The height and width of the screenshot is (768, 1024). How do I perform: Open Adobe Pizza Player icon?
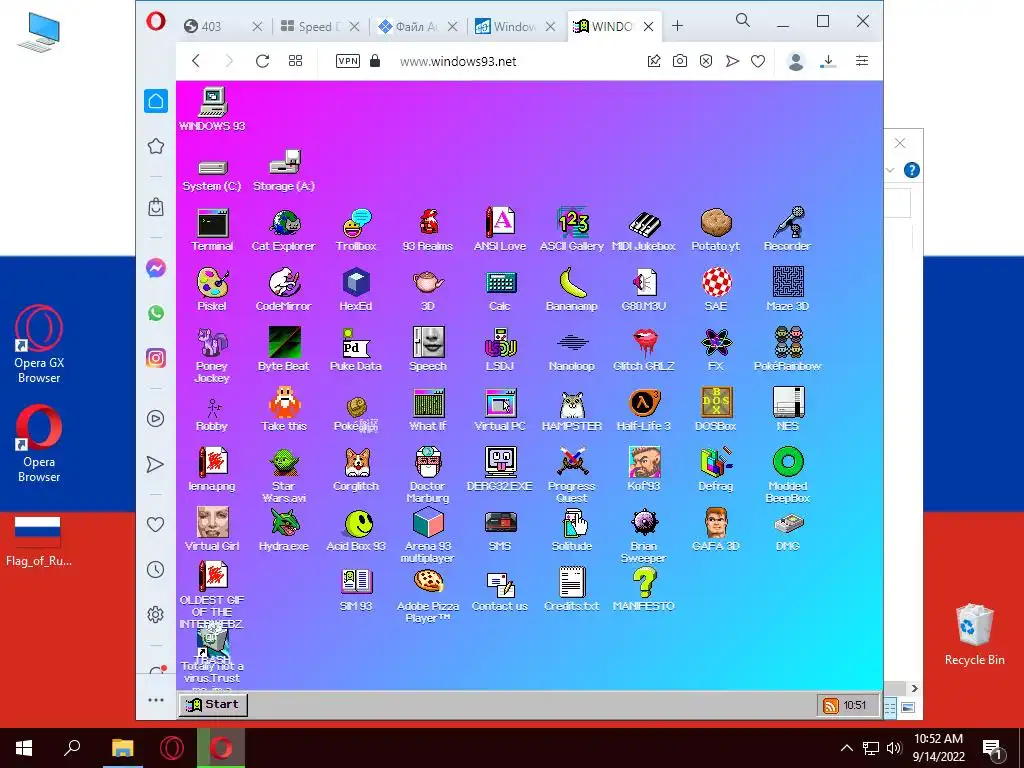coord(428,583)
